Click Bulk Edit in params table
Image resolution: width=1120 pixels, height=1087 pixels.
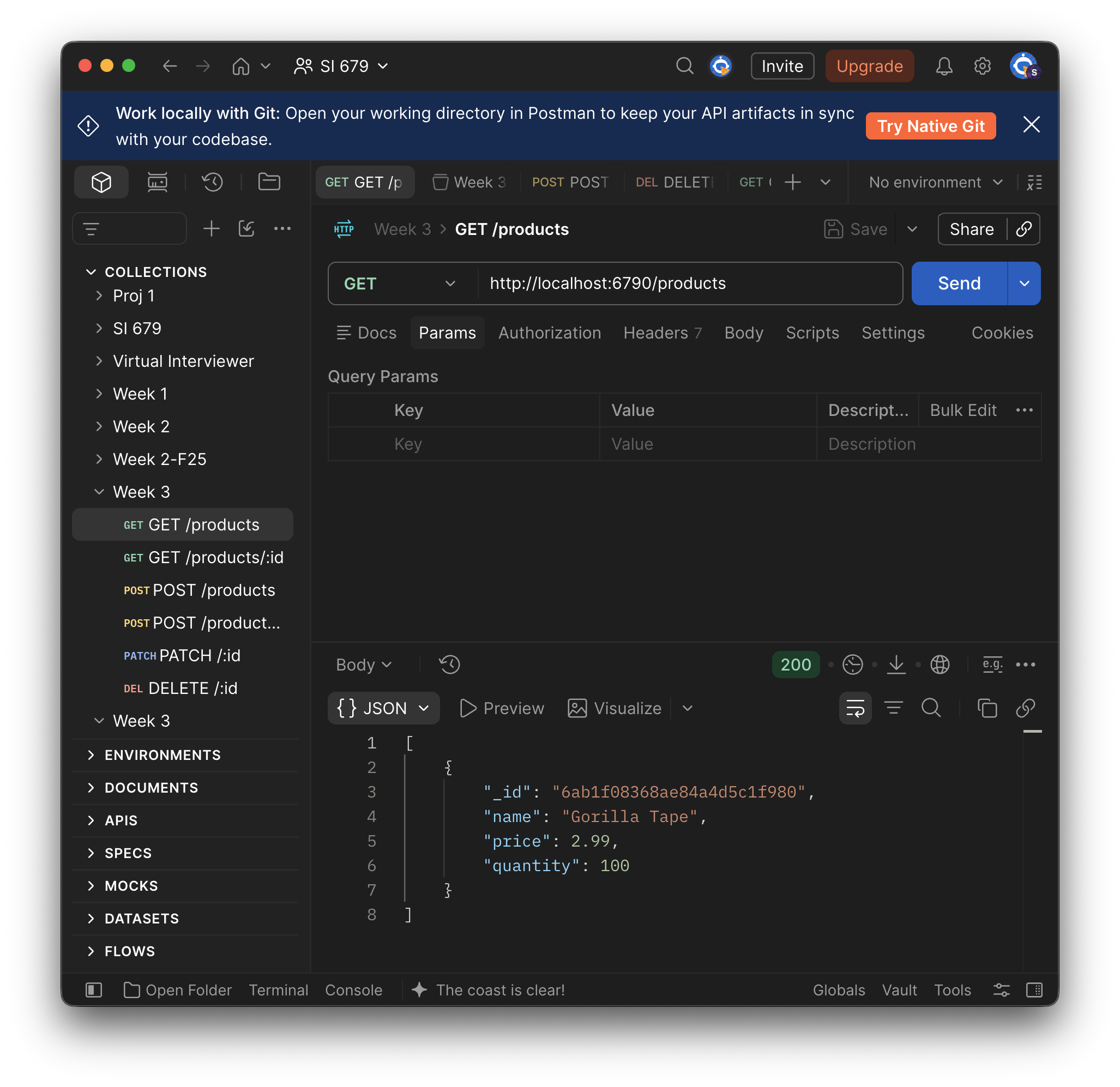pyautogui.click(x=963, y=410)
